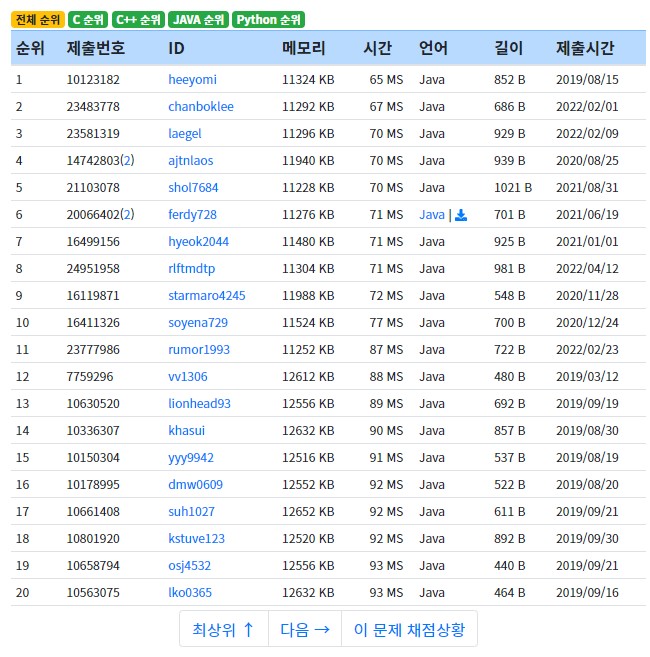Open ferdy728's user profile
Screen dimensions: 650x657
192,215
